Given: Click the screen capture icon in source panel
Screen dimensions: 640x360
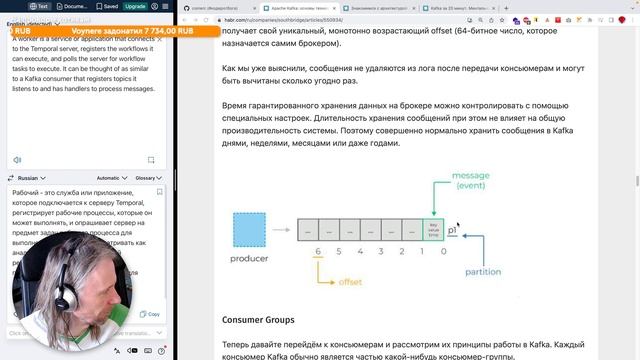Looking at the screenshot, I should [151, 160].
